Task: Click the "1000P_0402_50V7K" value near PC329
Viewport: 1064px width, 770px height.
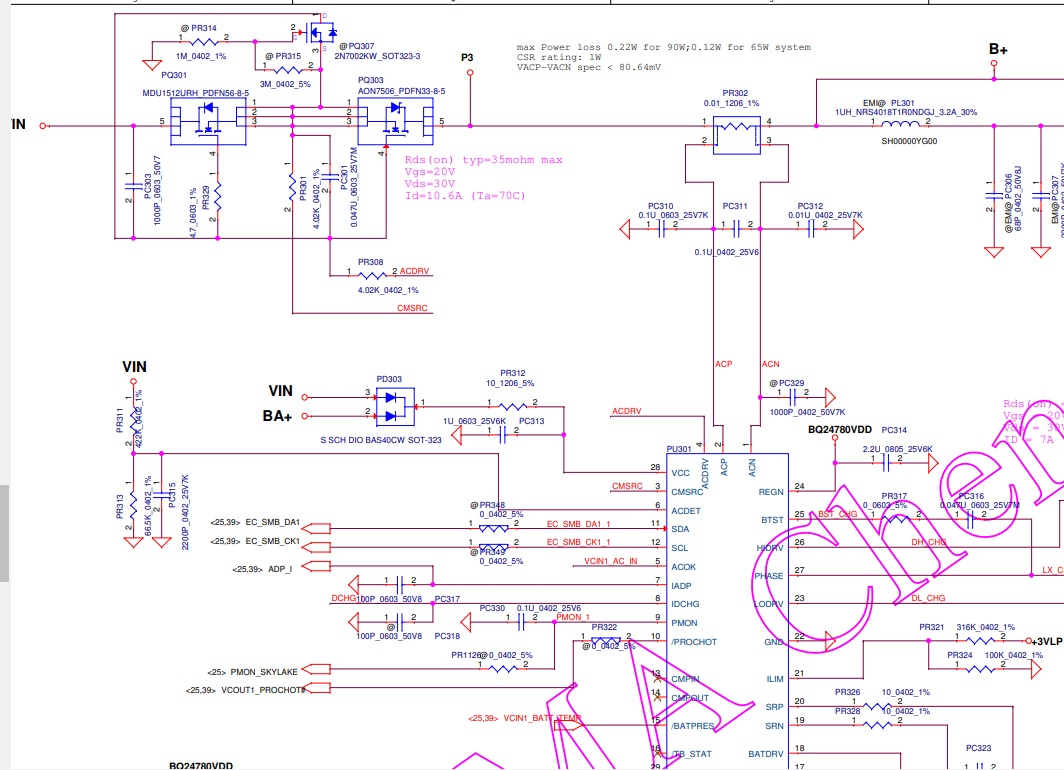Action: (x=808, y=412)
